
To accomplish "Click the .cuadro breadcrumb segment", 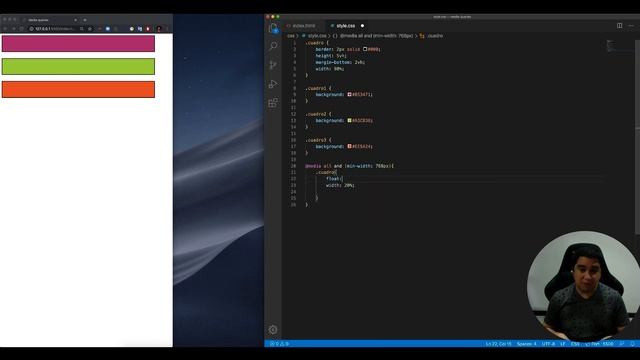I will [431, 36].
